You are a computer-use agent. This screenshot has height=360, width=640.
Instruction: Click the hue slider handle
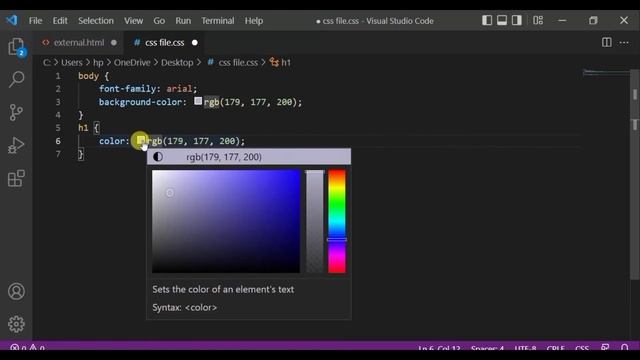pyautogui.click(x=337, y=240)
